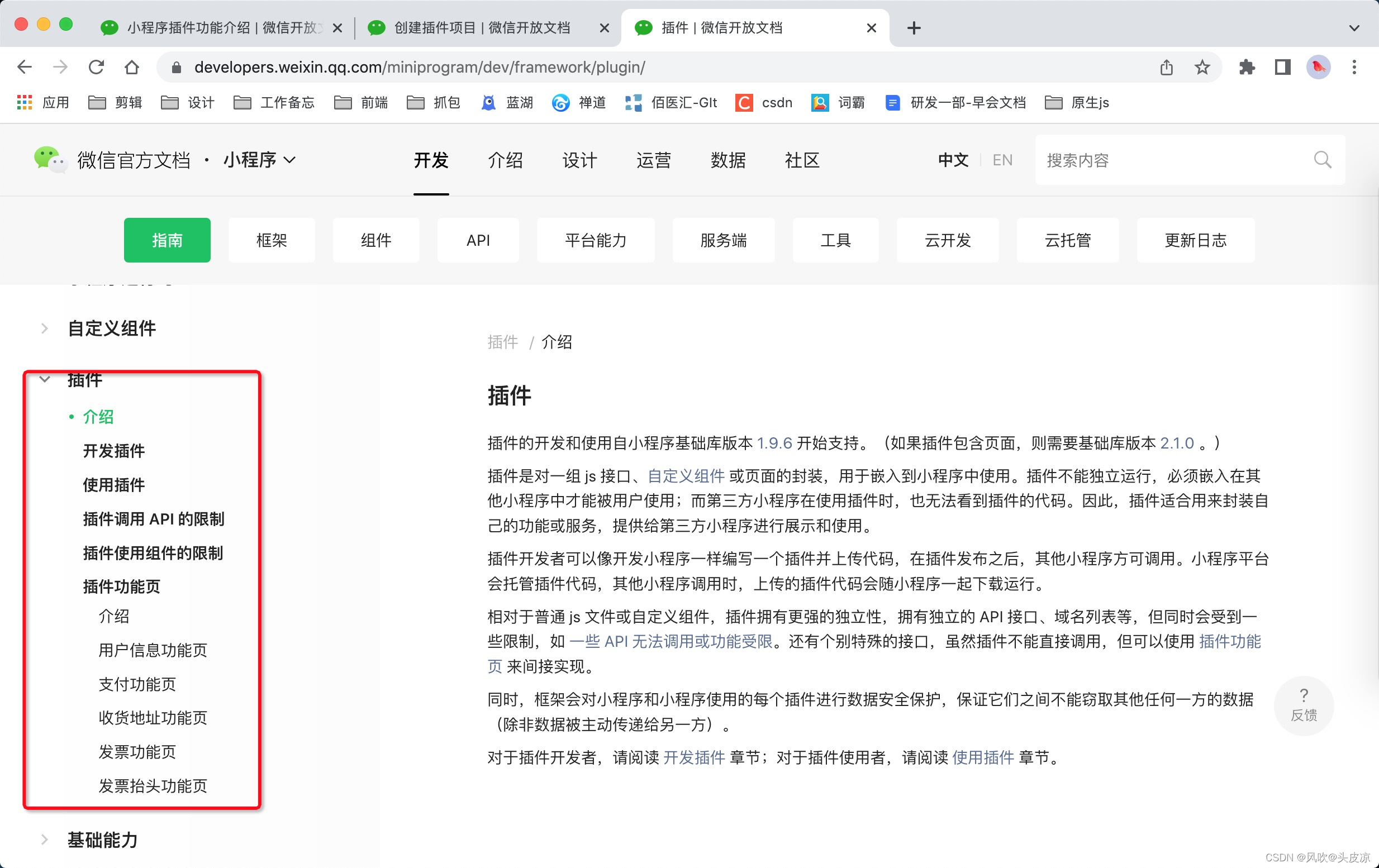Open the 抓包 bookmark folder
Viewport: 1379px width, 868px height.
pos(434,102)
